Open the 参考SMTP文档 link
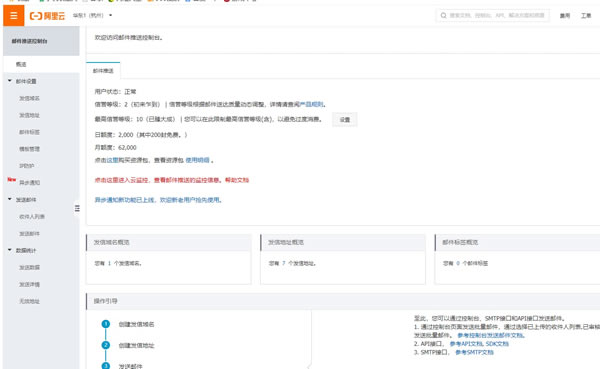Viewport: 600px width, 369px height. 474,352
